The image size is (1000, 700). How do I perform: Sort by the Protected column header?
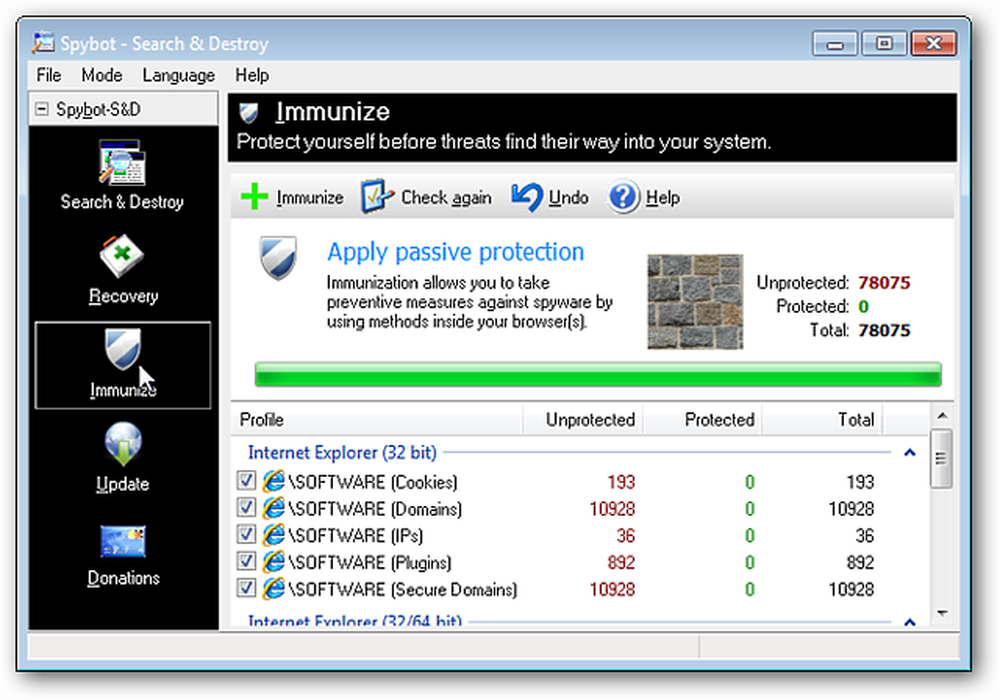click(702, 419)
